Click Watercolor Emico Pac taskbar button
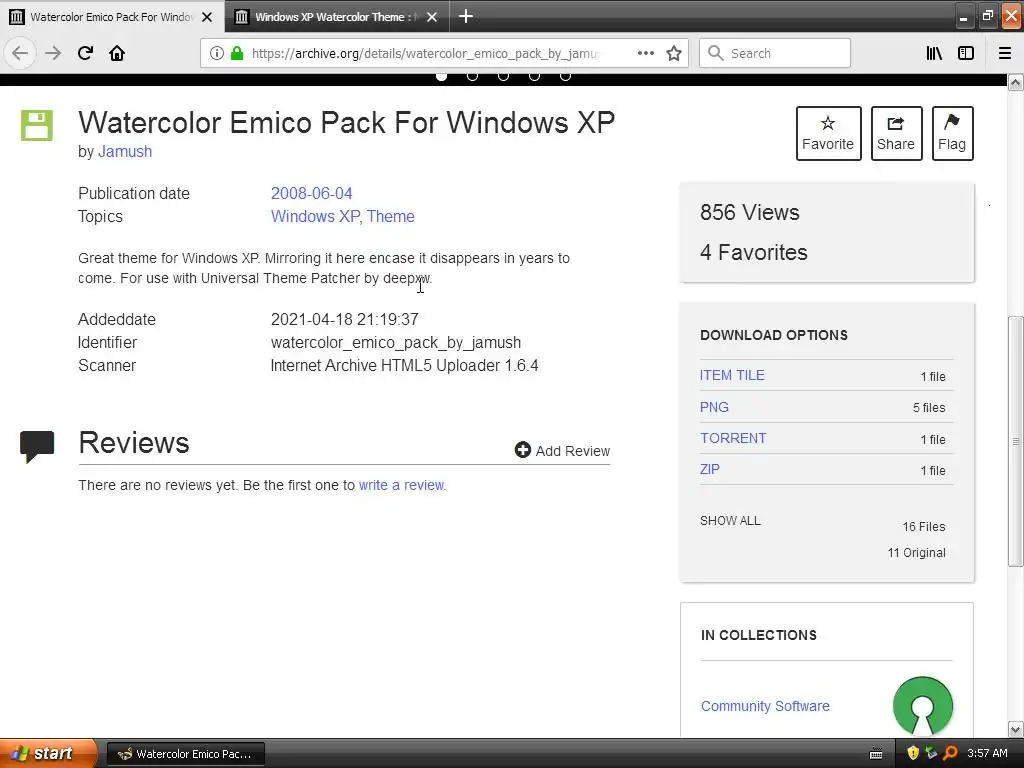Viewport: 1024px width, 768px height. 185,754
